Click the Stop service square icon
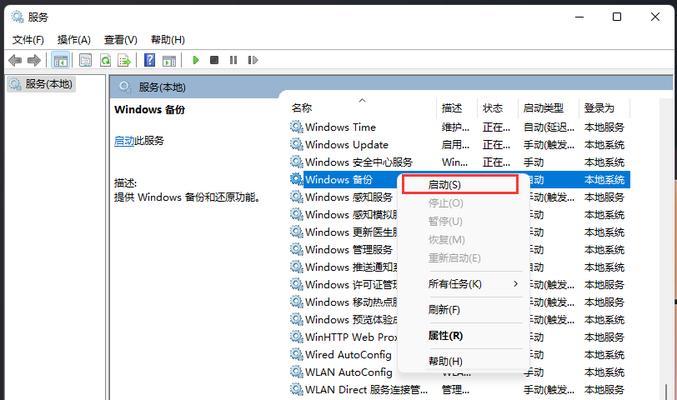The image size is (677, 400). 214,60
